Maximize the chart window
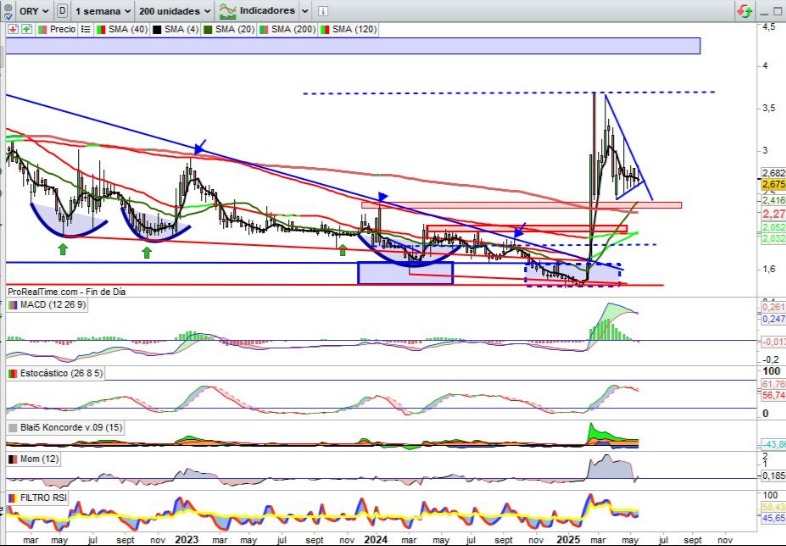Viewport: 786px width, 546px height. tap(778, 12)
